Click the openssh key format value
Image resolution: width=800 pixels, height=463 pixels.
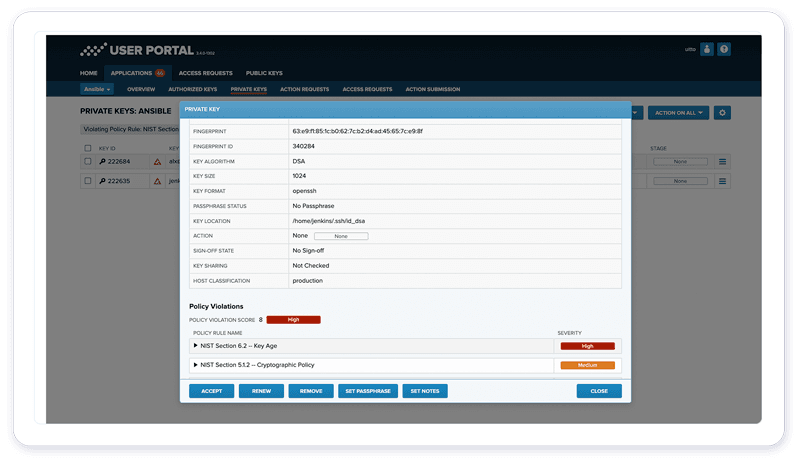pyautogui.click(x=305, y=191)
